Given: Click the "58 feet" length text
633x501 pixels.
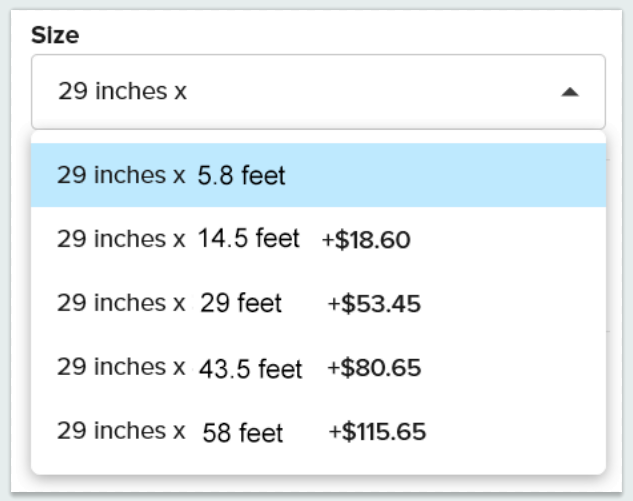Looking at the screenshot, I should coord(243,433).
